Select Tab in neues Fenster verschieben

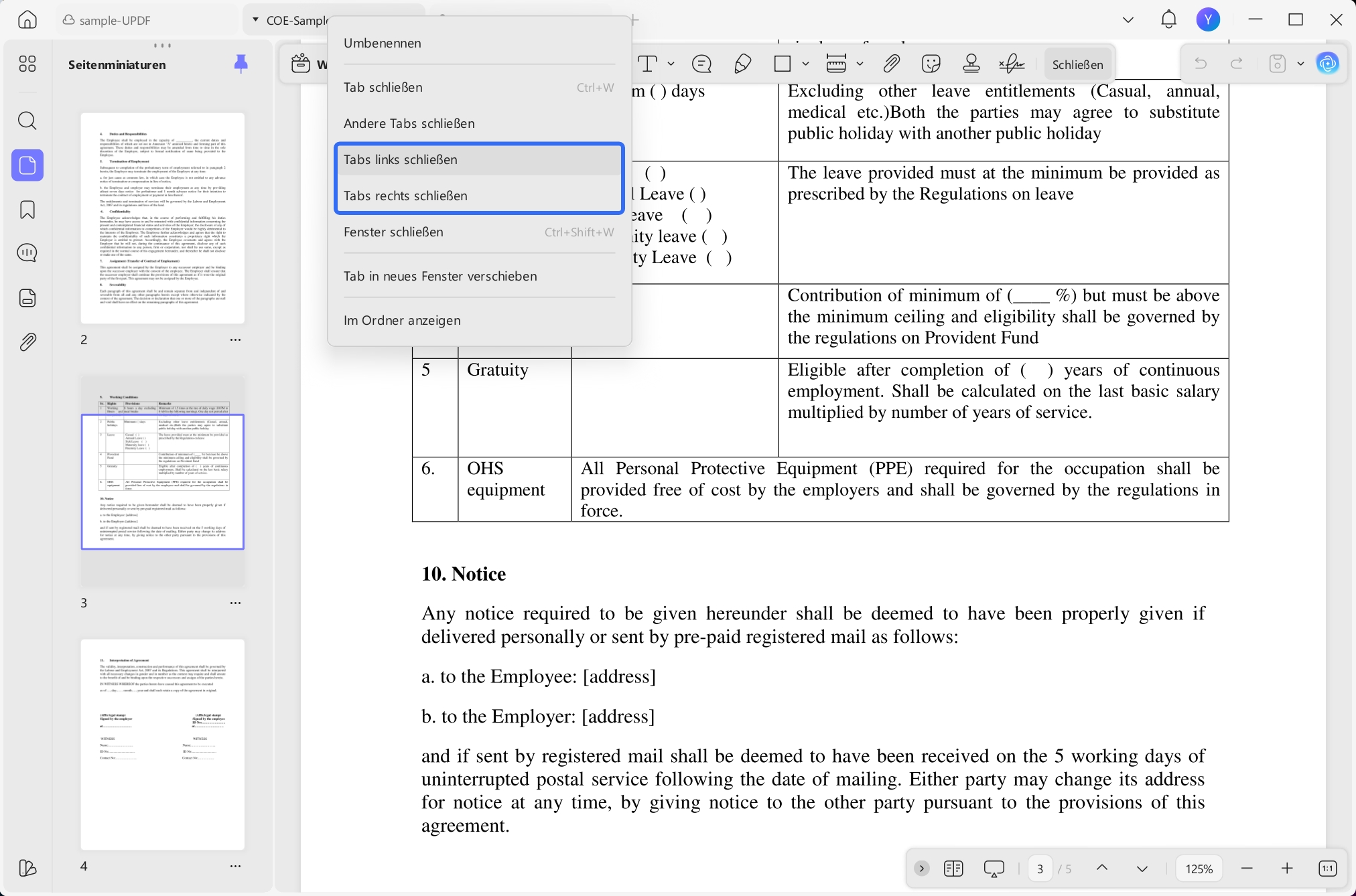480,277
